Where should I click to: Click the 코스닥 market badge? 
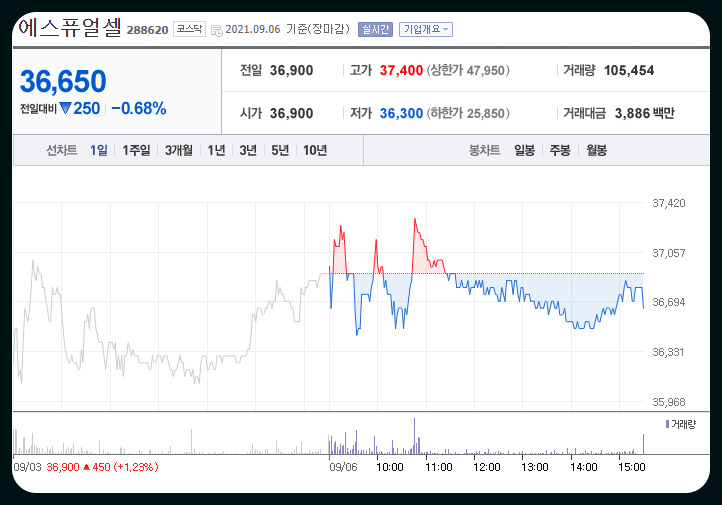tap(189, 29)
